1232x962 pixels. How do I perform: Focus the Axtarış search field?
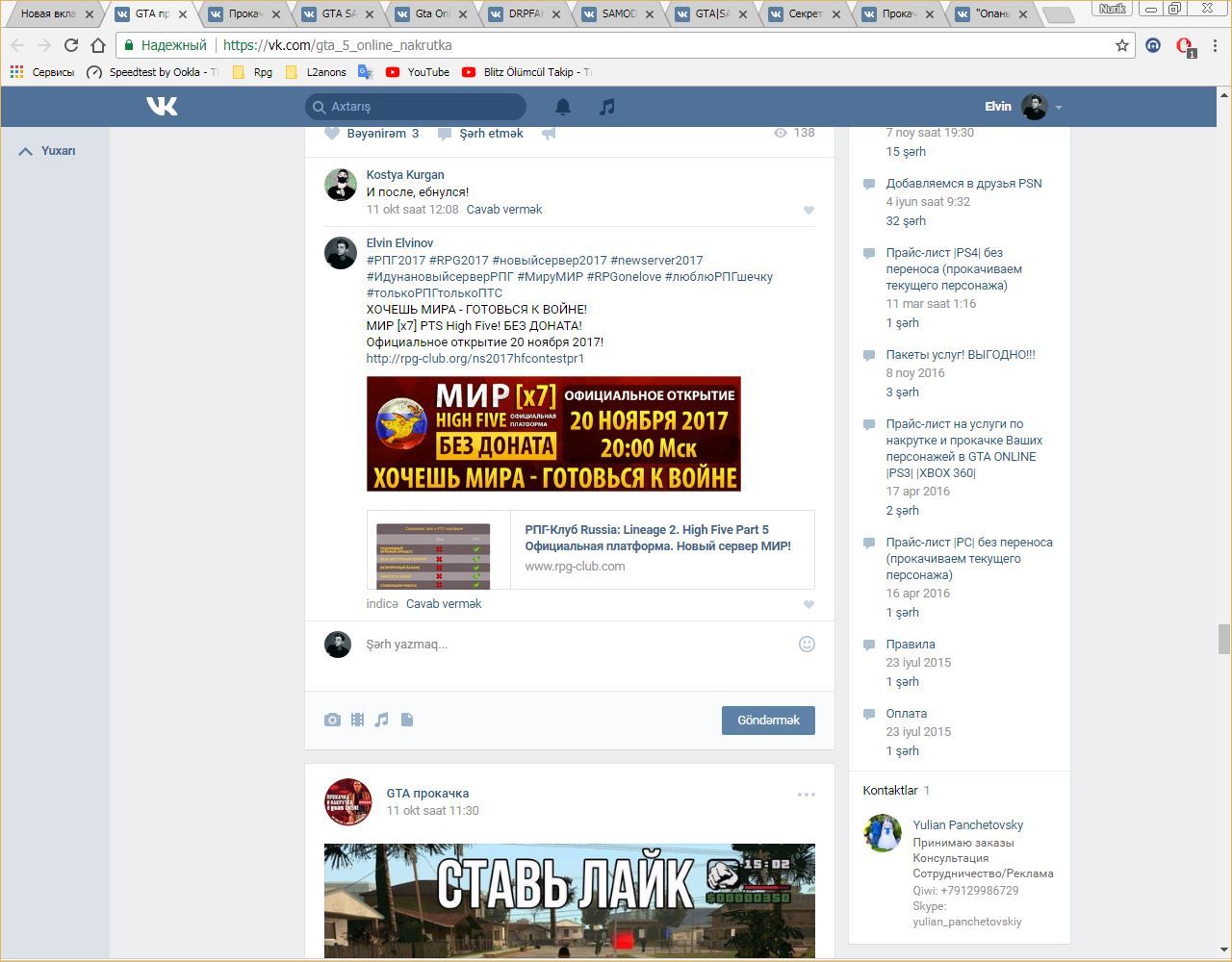(416, 107)
